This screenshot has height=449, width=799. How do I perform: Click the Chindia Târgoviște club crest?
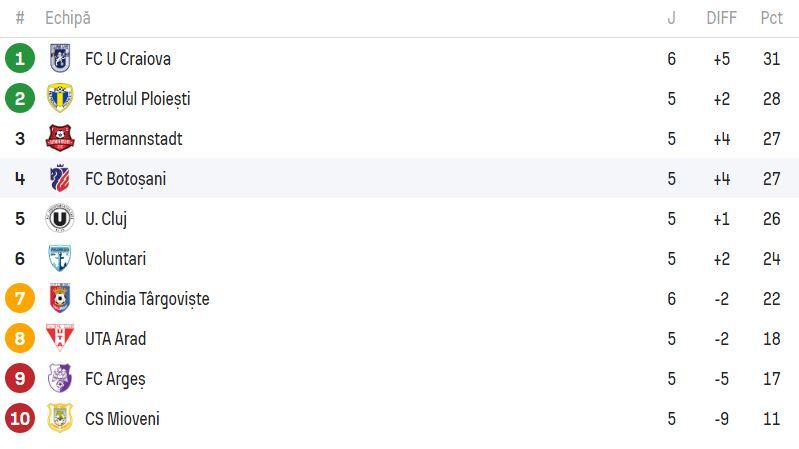[60, 299]
